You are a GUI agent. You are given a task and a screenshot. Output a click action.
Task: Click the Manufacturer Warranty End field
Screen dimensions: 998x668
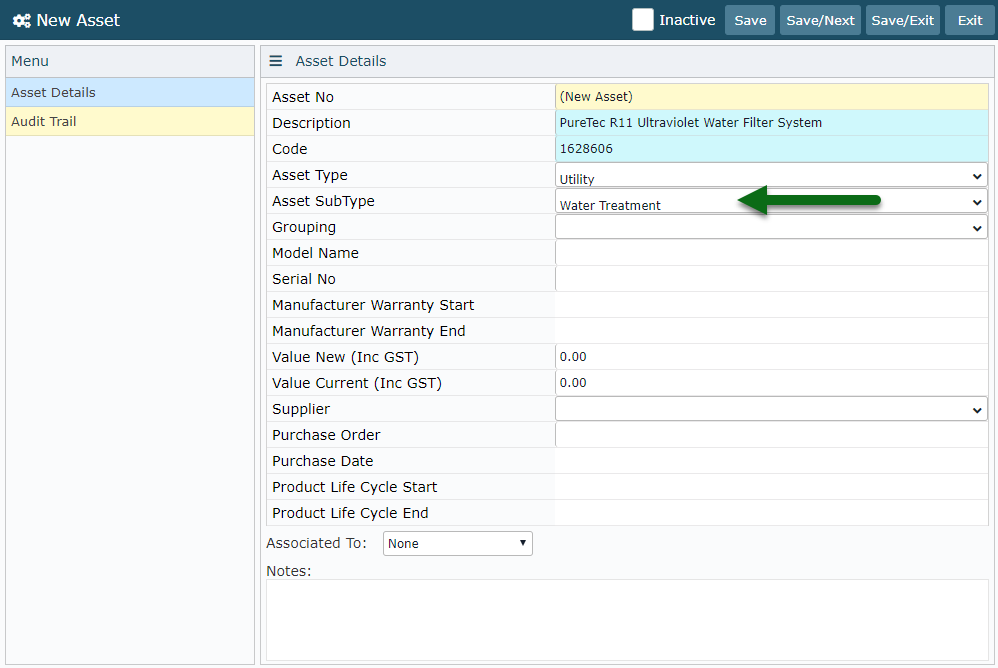(x=771, y=331)
